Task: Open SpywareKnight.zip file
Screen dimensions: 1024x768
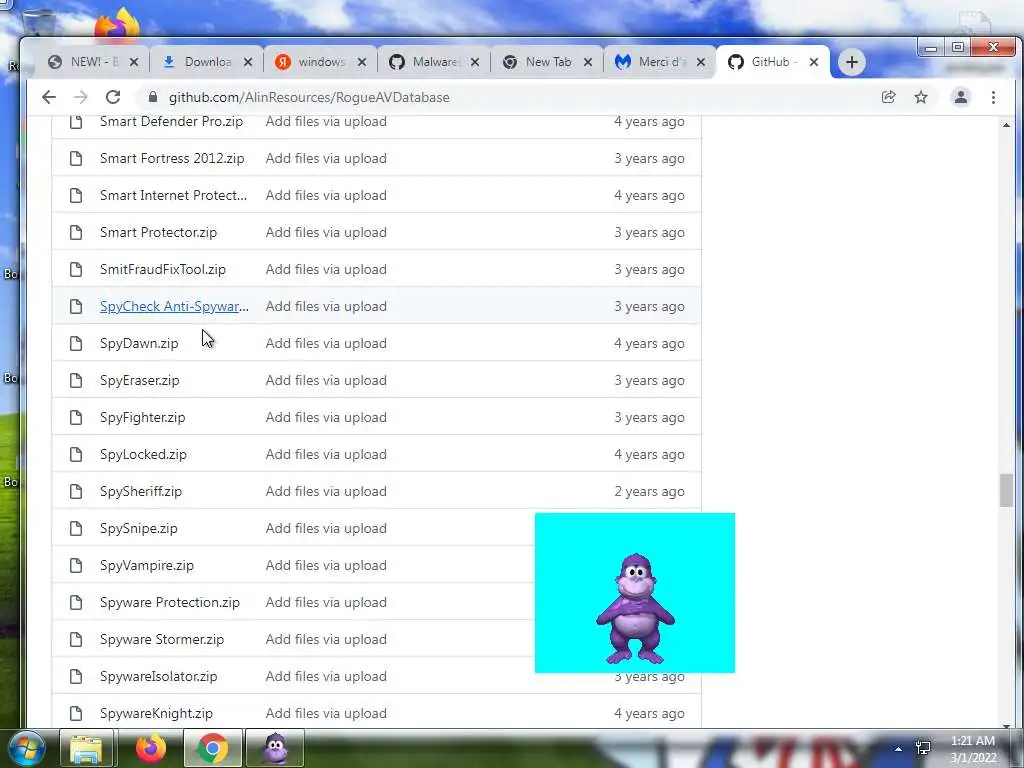Action: (156, 713)
